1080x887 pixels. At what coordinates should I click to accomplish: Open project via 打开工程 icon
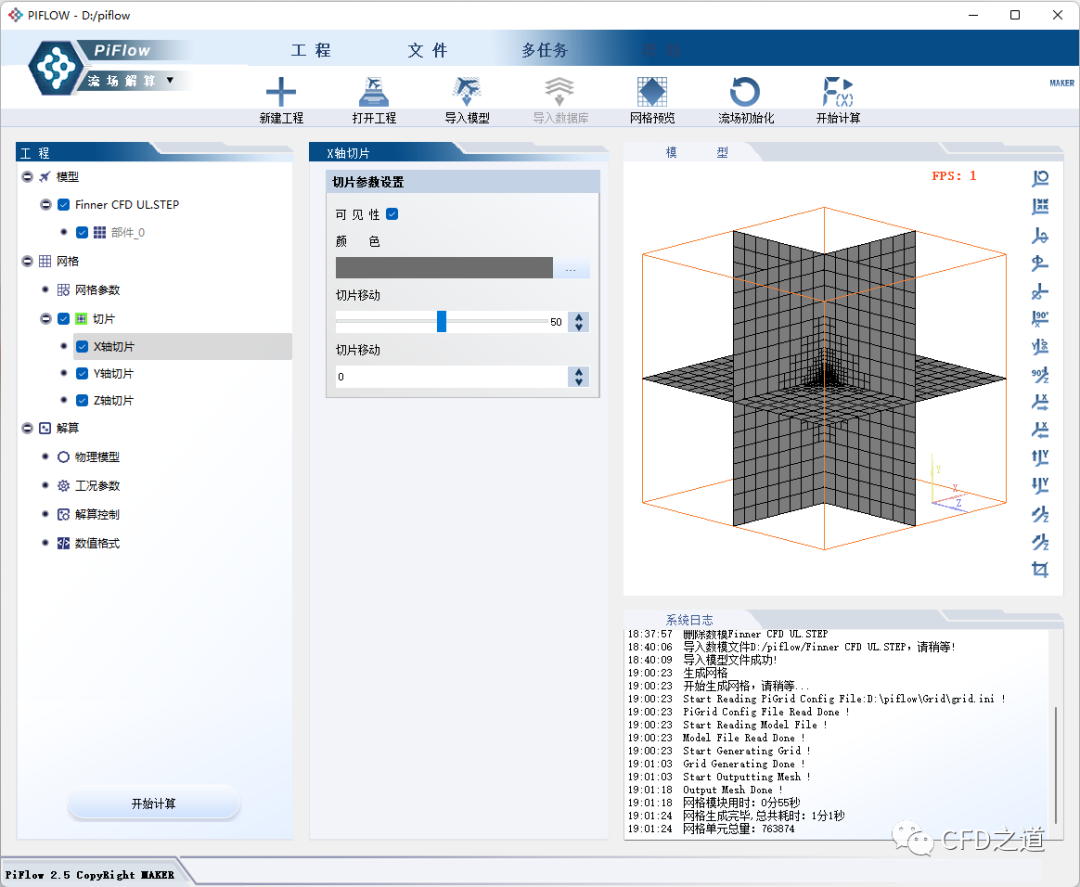point(373,92)
